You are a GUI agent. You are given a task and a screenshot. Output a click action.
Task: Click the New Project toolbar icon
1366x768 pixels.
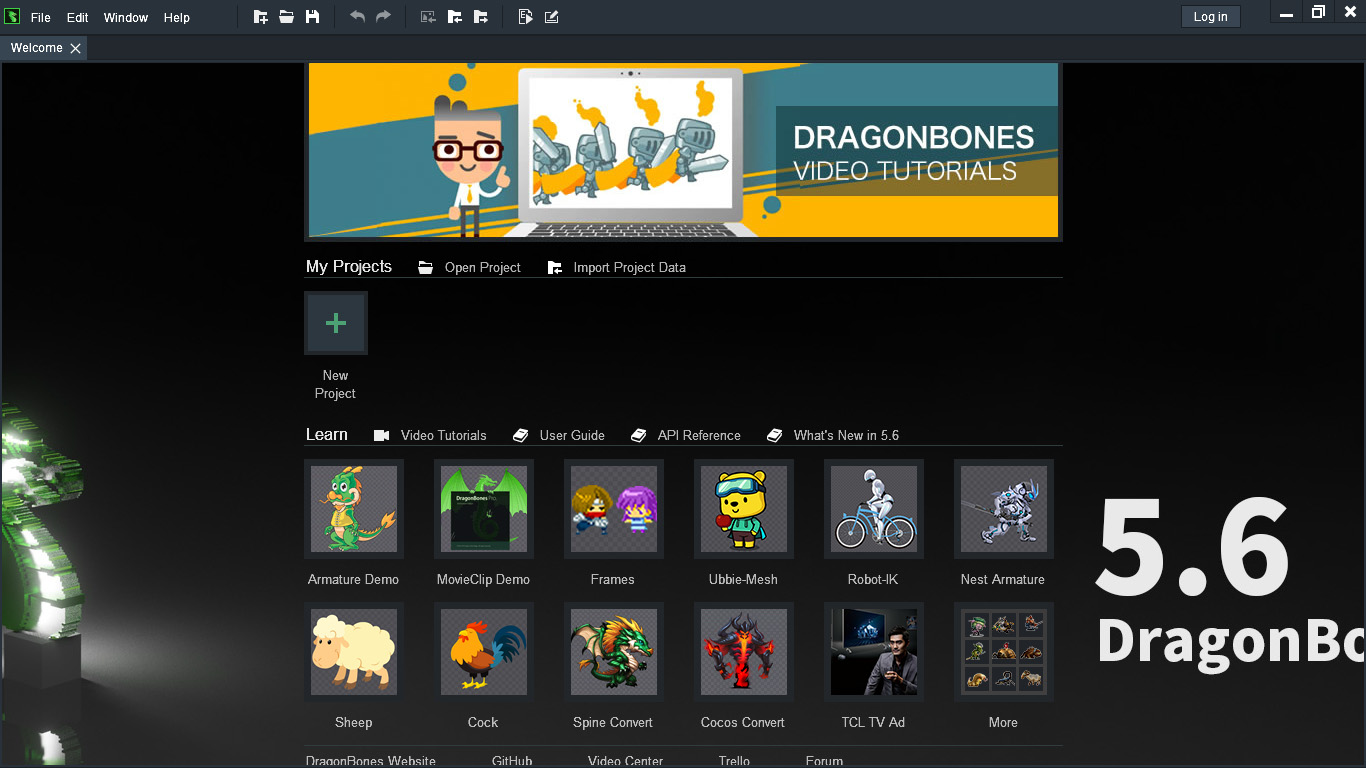pyautogui.click(x=261, y=17)
